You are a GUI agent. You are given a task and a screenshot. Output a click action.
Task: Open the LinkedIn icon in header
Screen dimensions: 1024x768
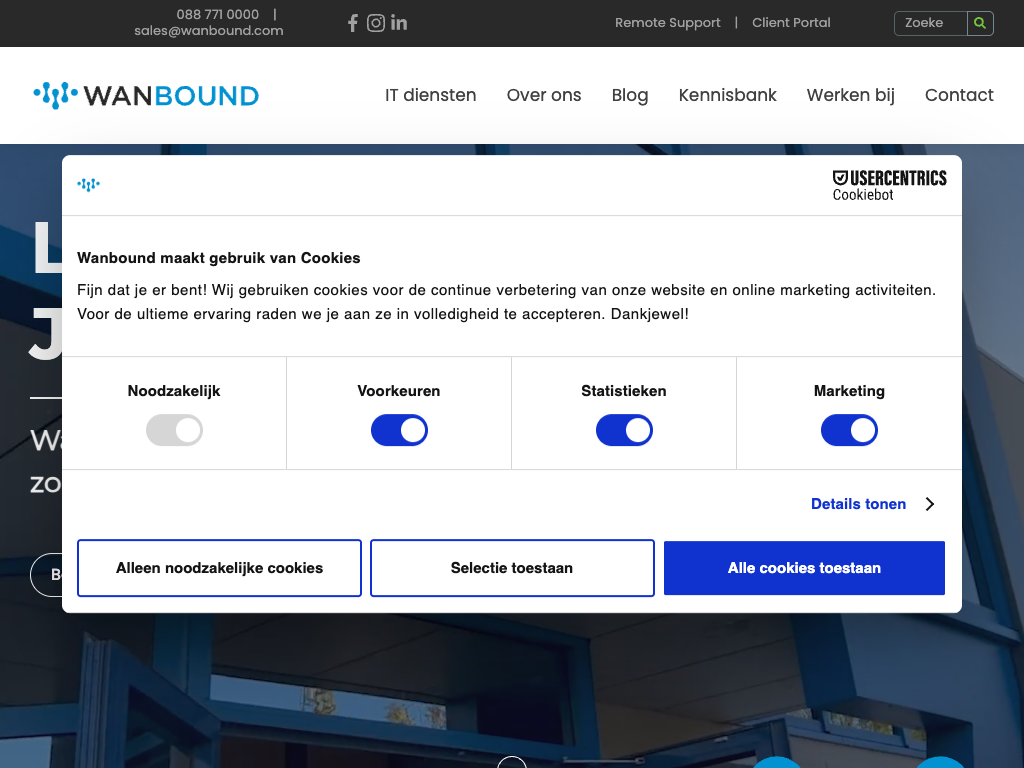(399, 23)
